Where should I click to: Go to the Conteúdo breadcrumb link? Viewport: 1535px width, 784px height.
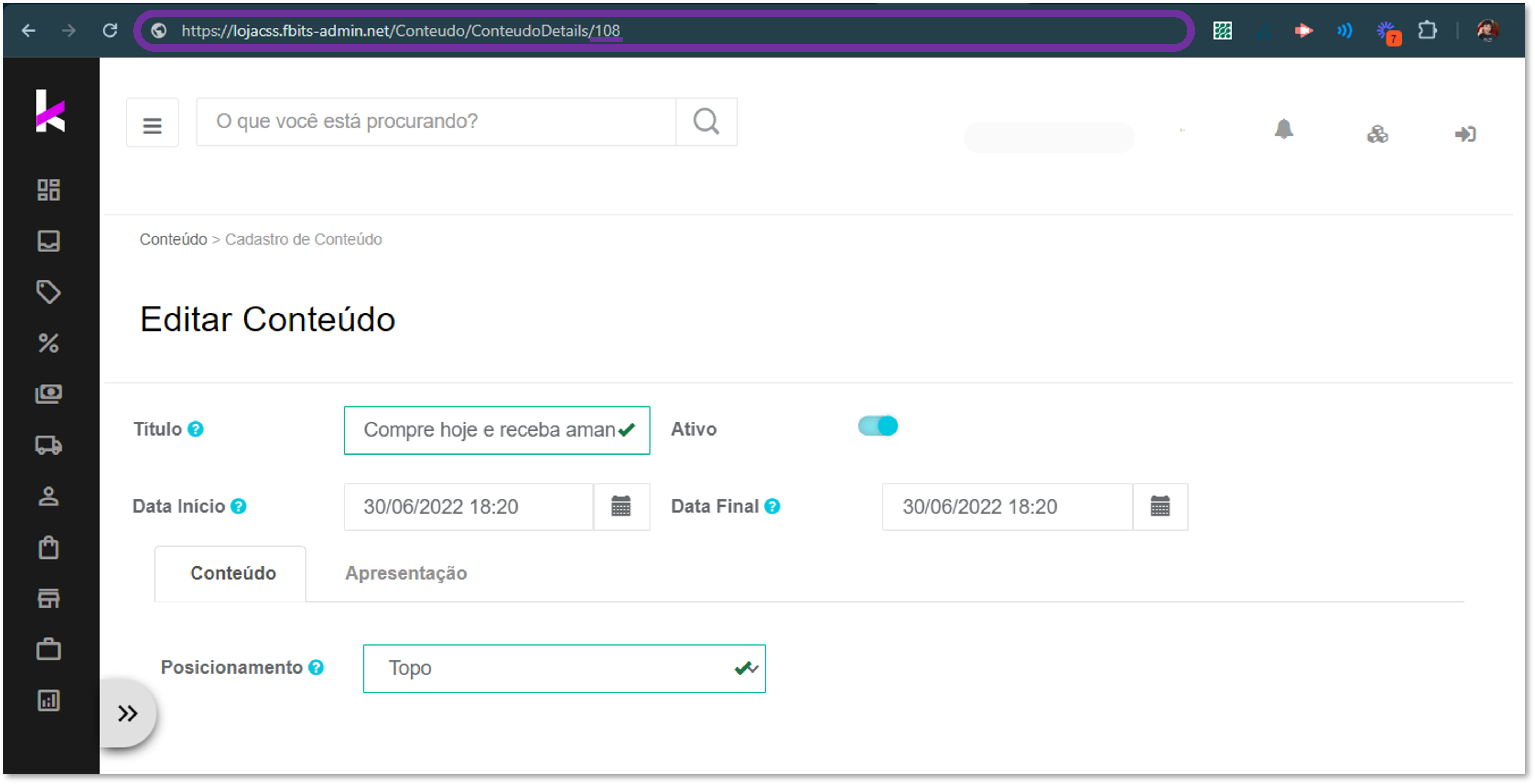(173, 239)
